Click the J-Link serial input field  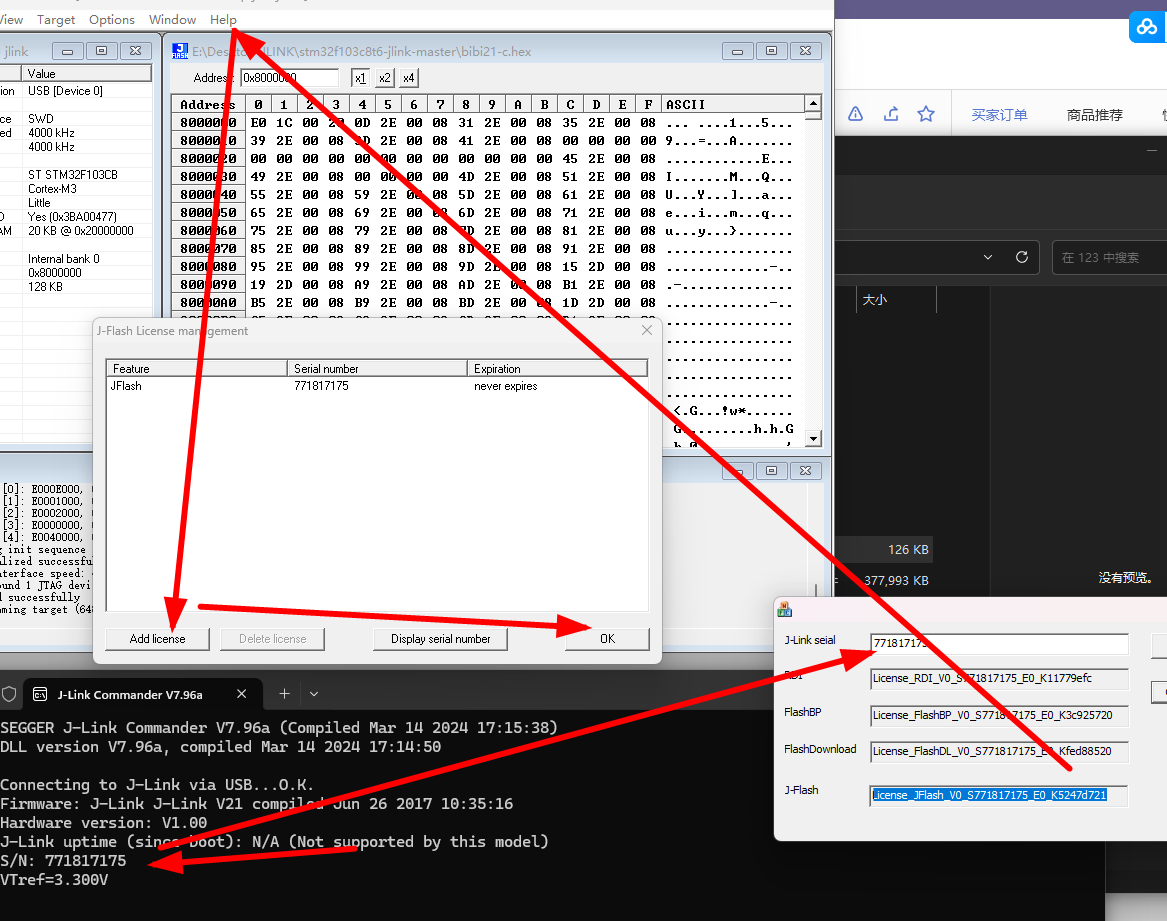998,643
